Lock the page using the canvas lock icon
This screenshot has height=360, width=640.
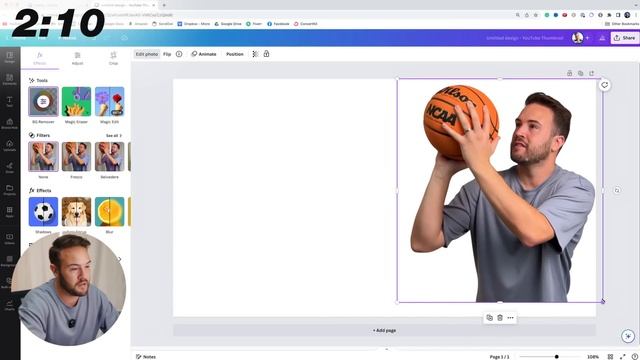pos(569,73)
